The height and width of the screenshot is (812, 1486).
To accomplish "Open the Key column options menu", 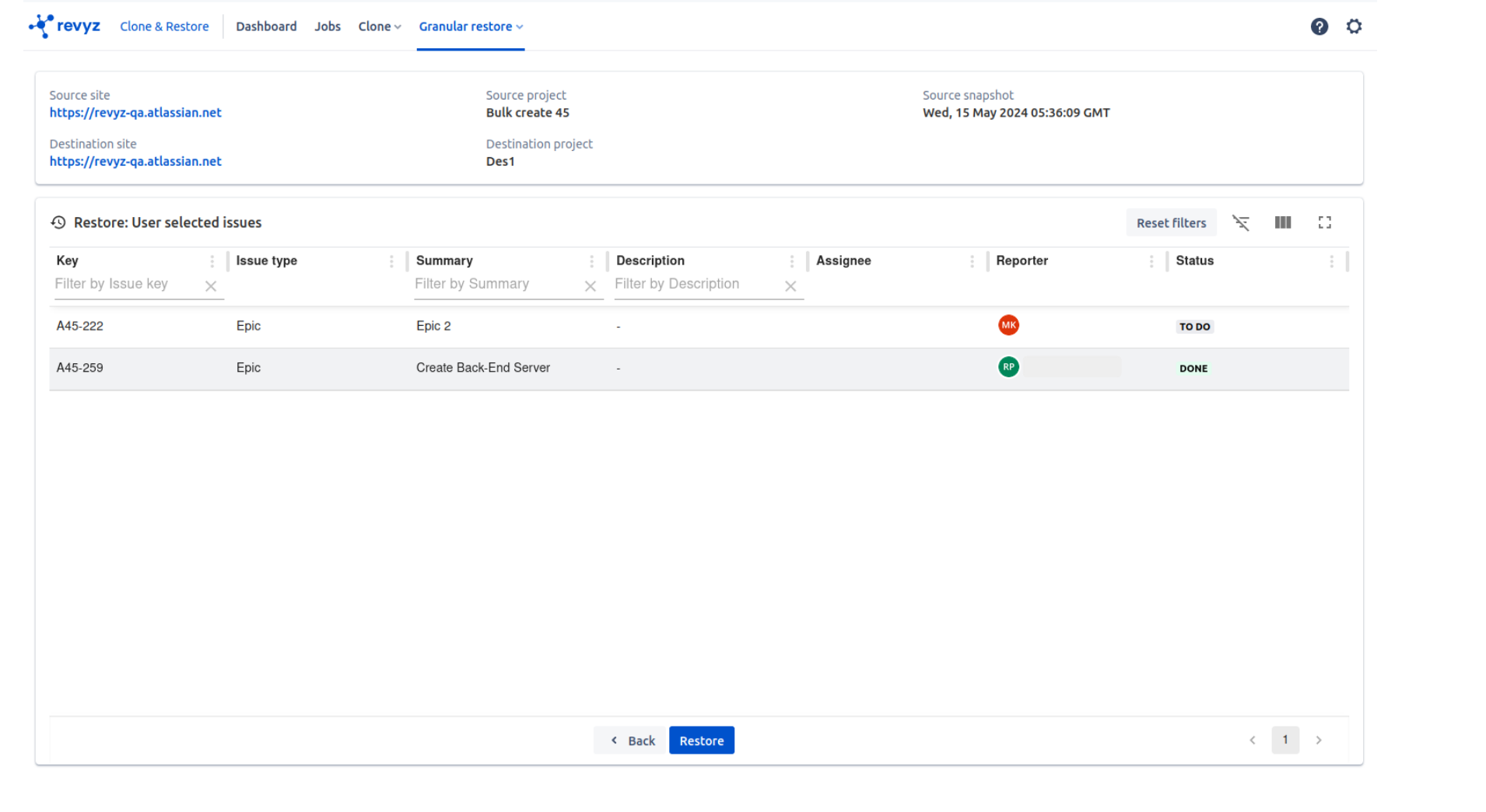I will tap(212, 261).
